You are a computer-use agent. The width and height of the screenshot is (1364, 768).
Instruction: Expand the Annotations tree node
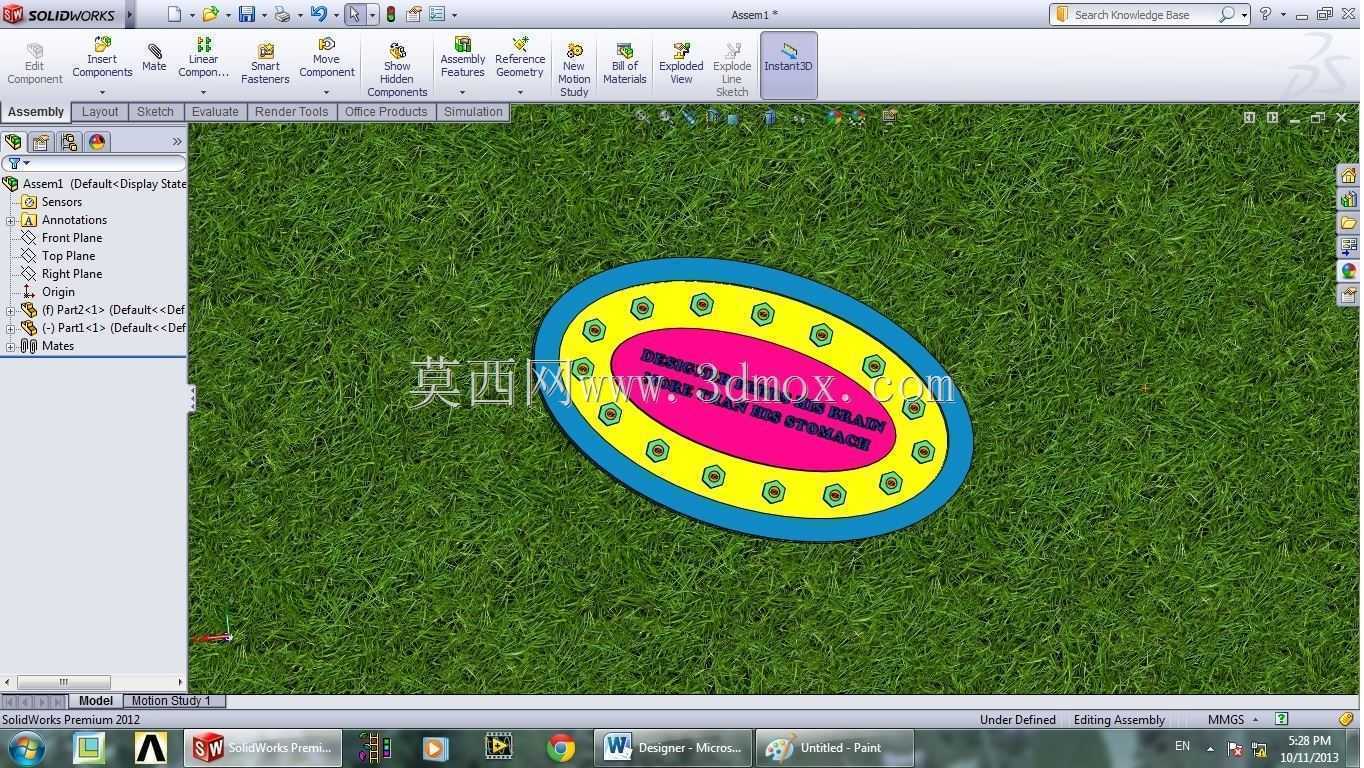[11, 220]
